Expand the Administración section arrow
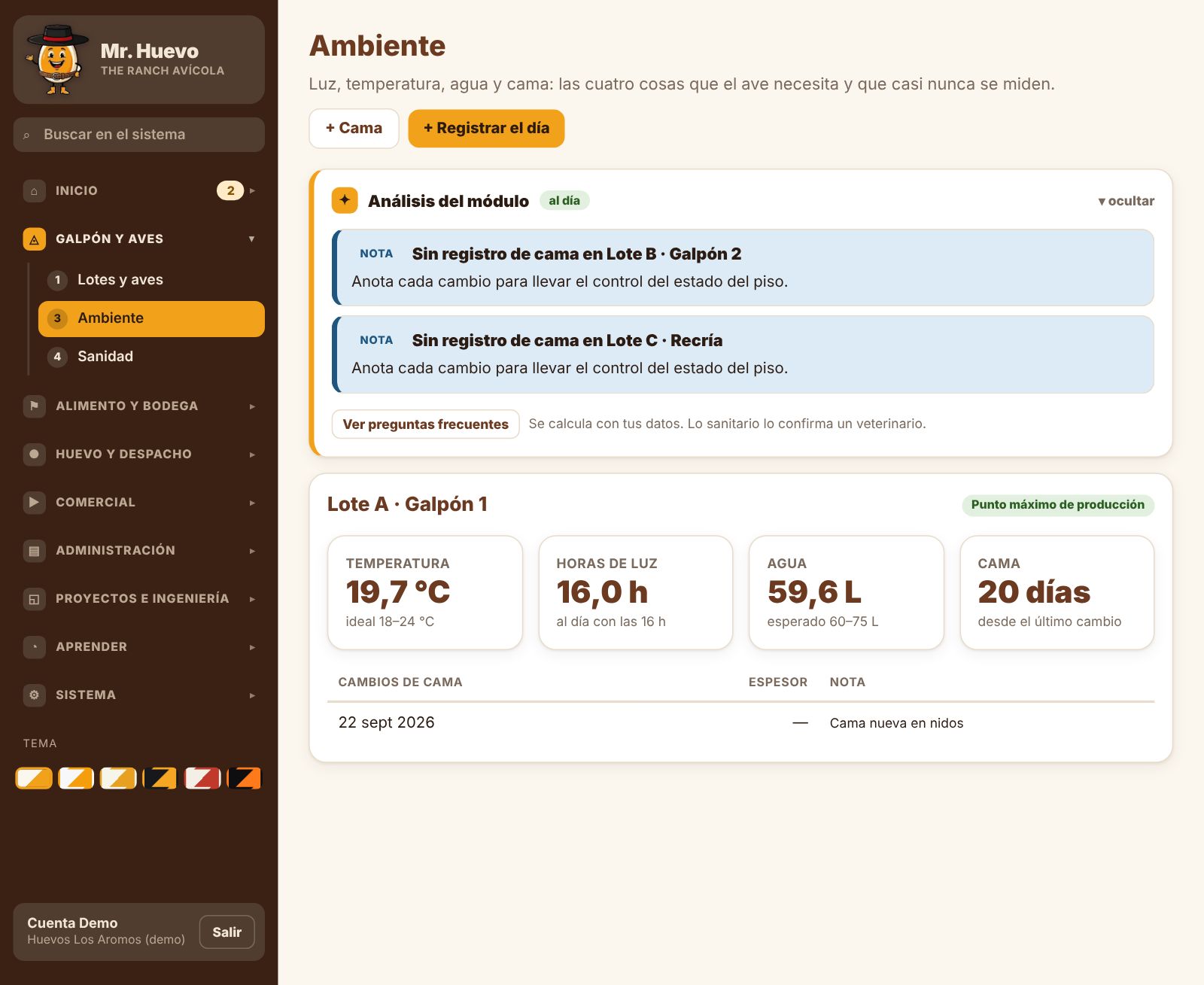Viewport: 1204px width, 985px height. pyautogui.click(x=252, y=551)
